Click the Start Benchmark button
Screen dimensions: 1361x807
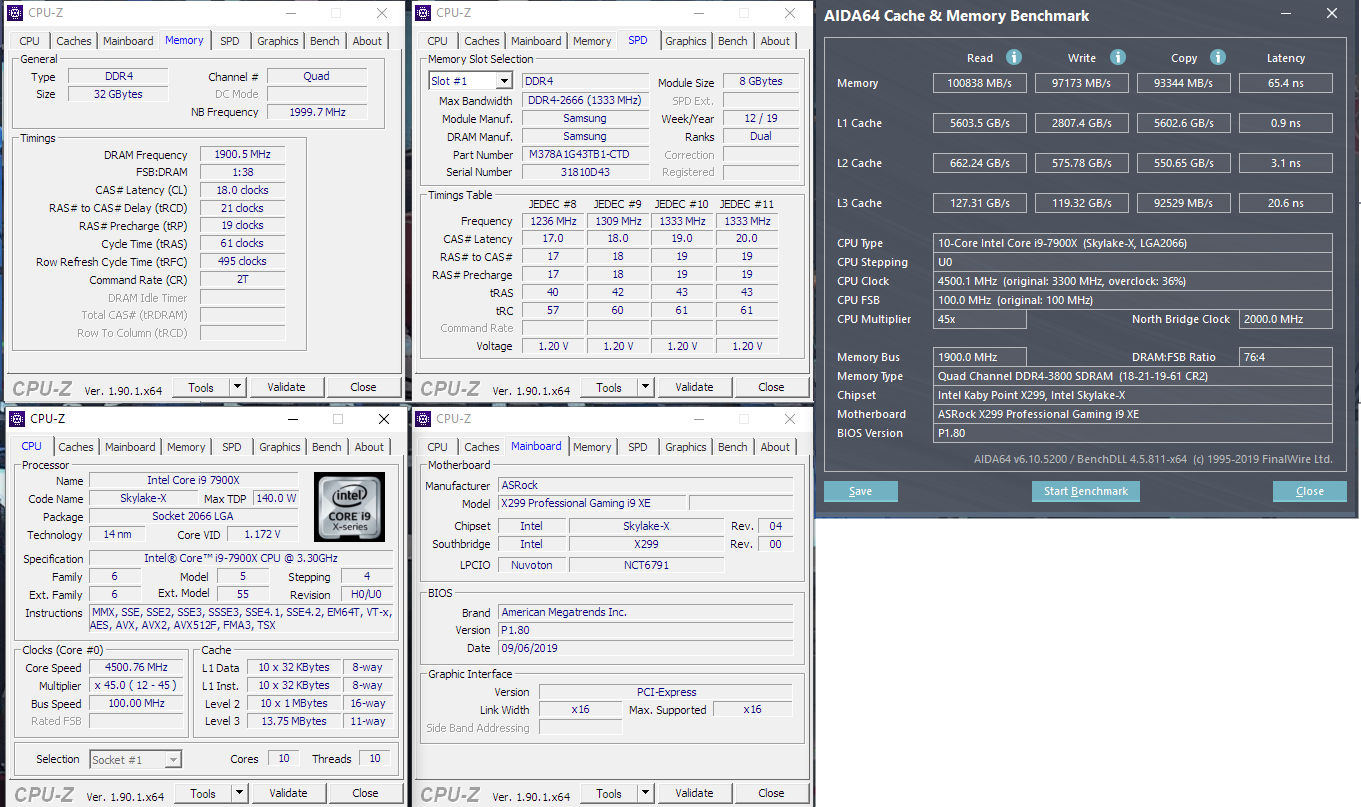click(x=1085, y=491)
